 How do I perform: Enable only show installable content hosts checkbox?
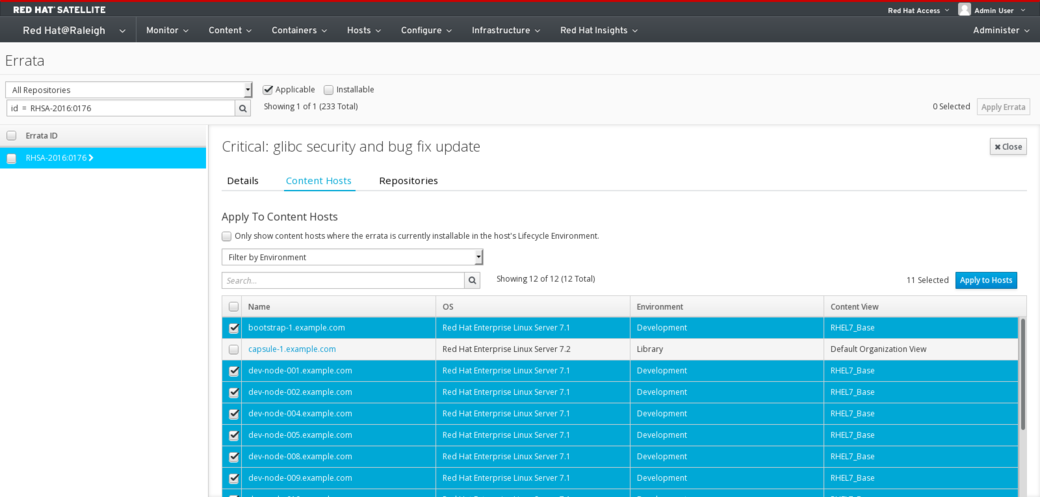click(227, 236)
